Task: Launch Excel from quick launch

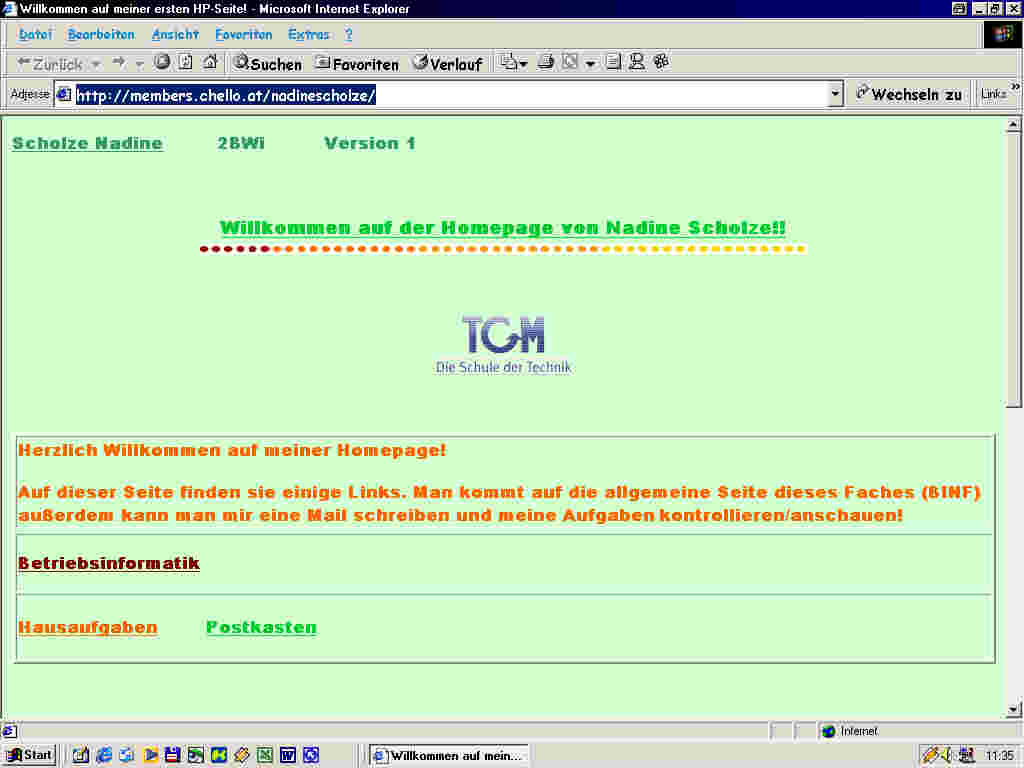Action: click(x=264, y=756)
